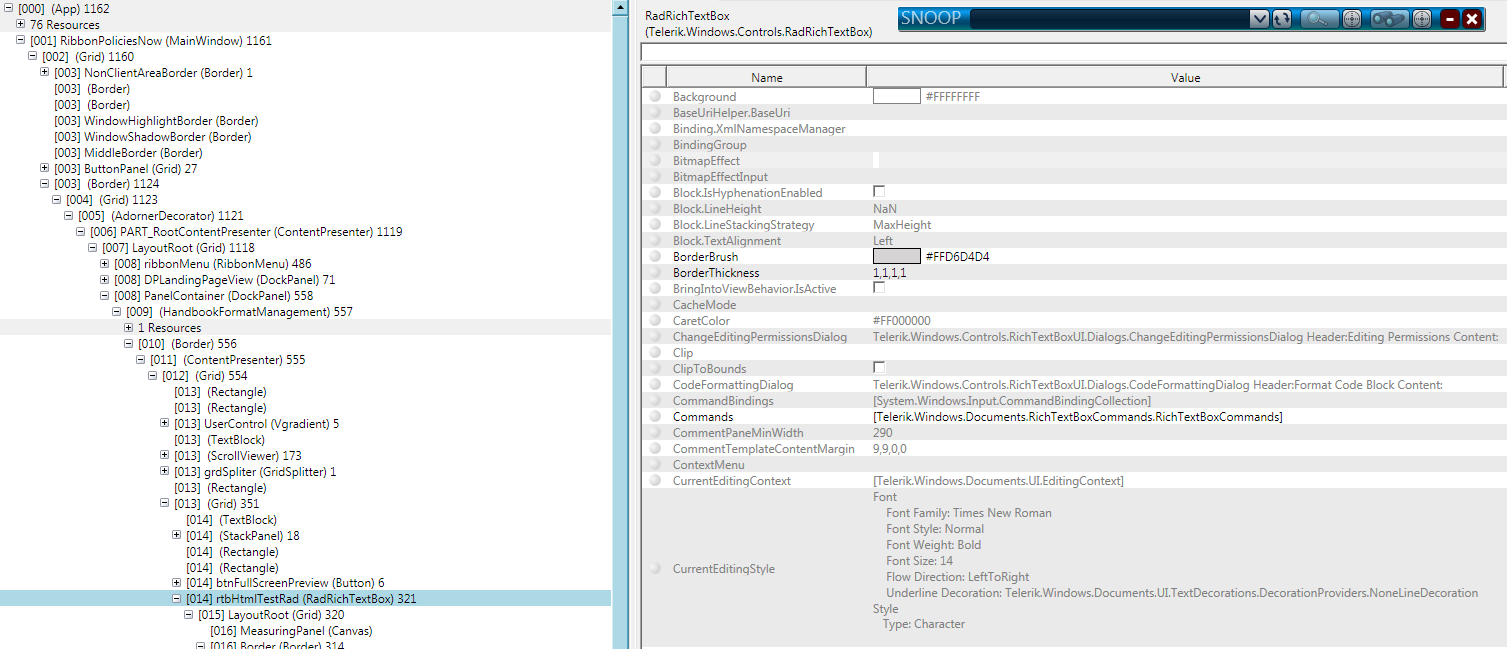Toggle the Block.IsHyphenationEnabled checkbox
The width and height of the screenshot is (1507, 649).
pos(879,191)
